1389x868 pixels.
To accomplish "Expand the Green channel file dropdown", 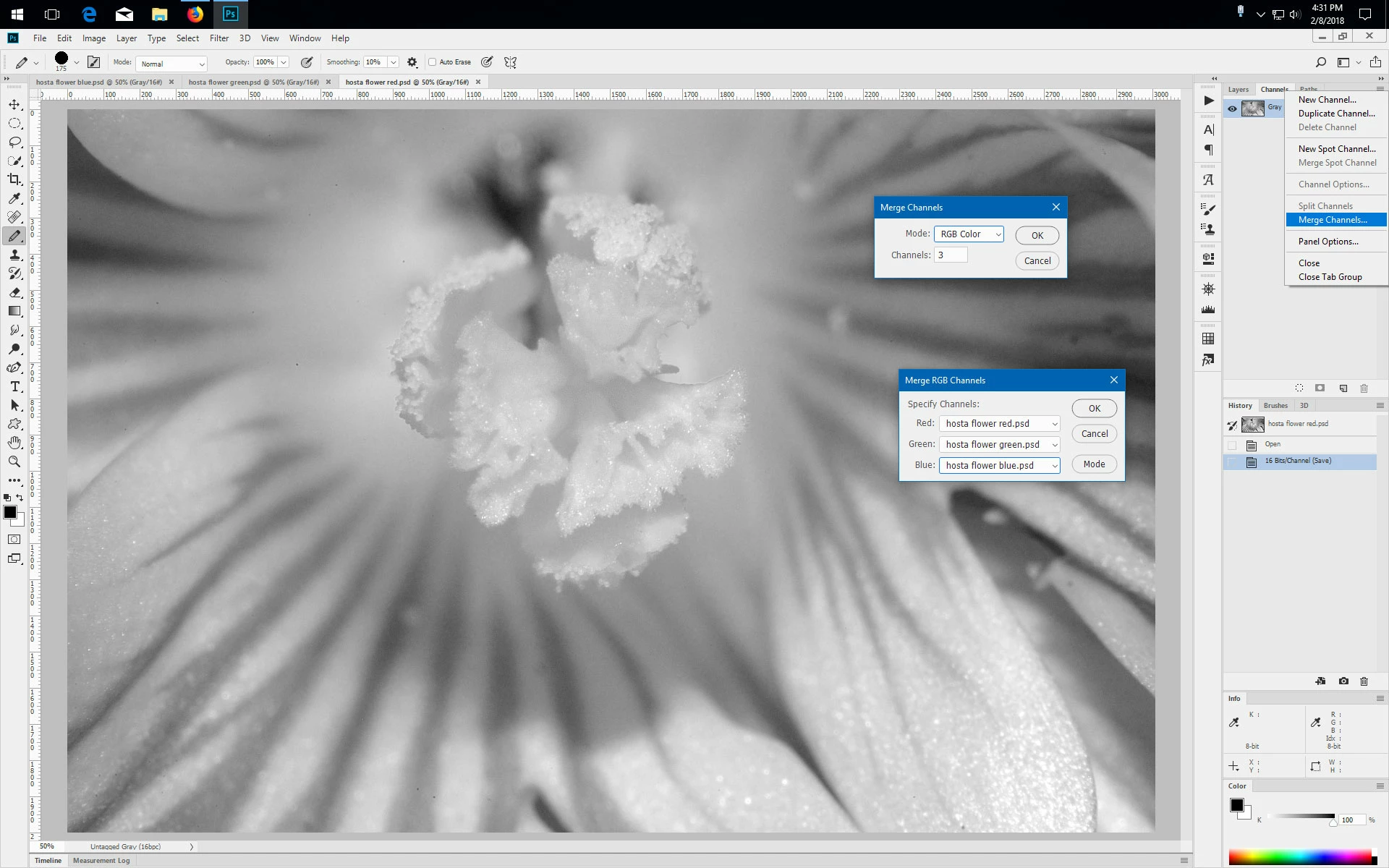I will tap(999, 445).
